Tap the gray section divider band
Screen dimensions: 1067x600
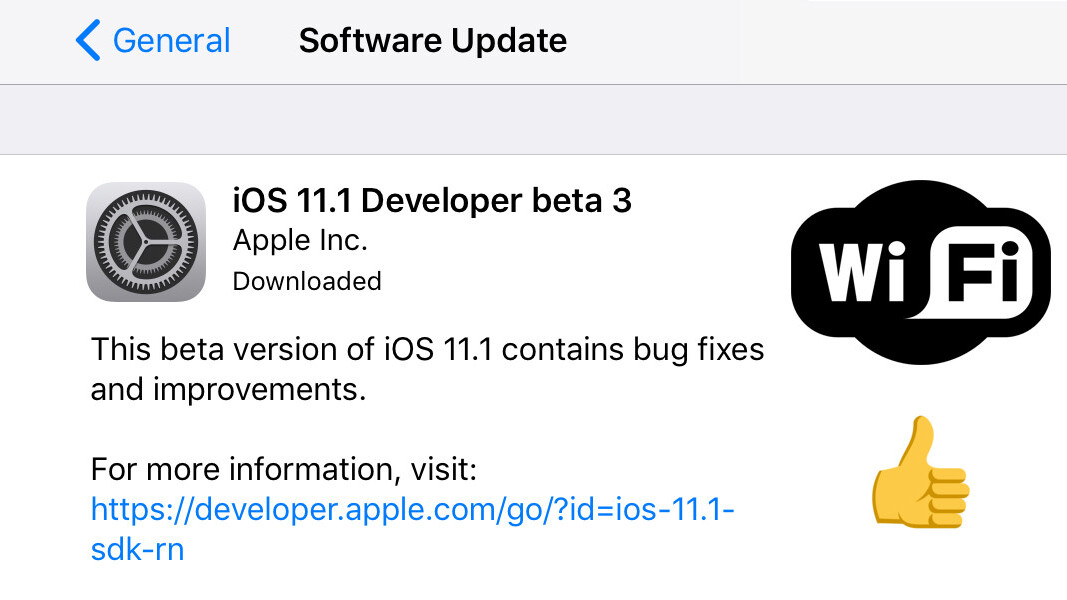click(x=533, y=120)
